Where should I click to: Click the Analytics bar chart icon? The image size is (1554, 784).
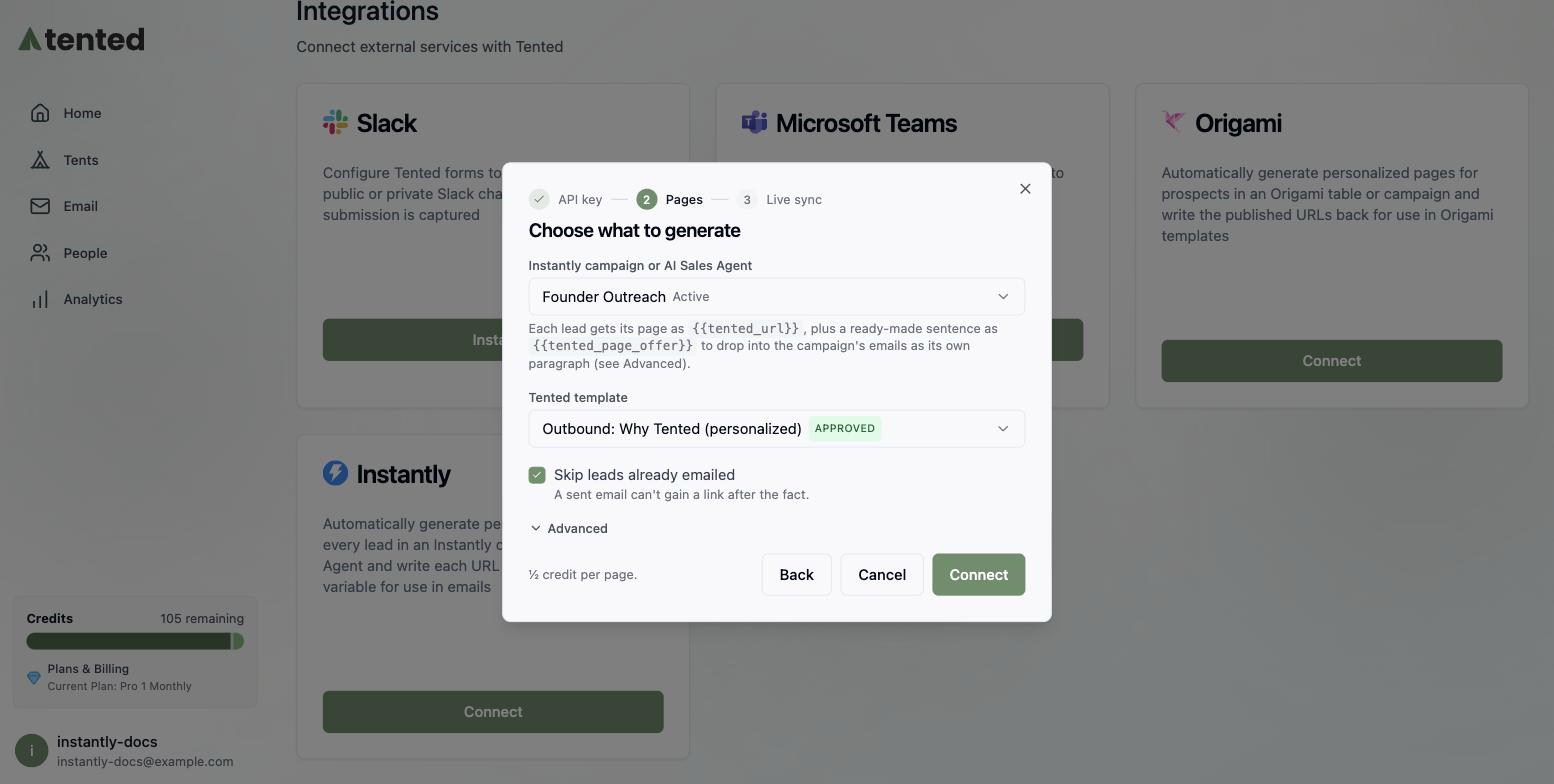pyautogui.click(x=40, y=299)
